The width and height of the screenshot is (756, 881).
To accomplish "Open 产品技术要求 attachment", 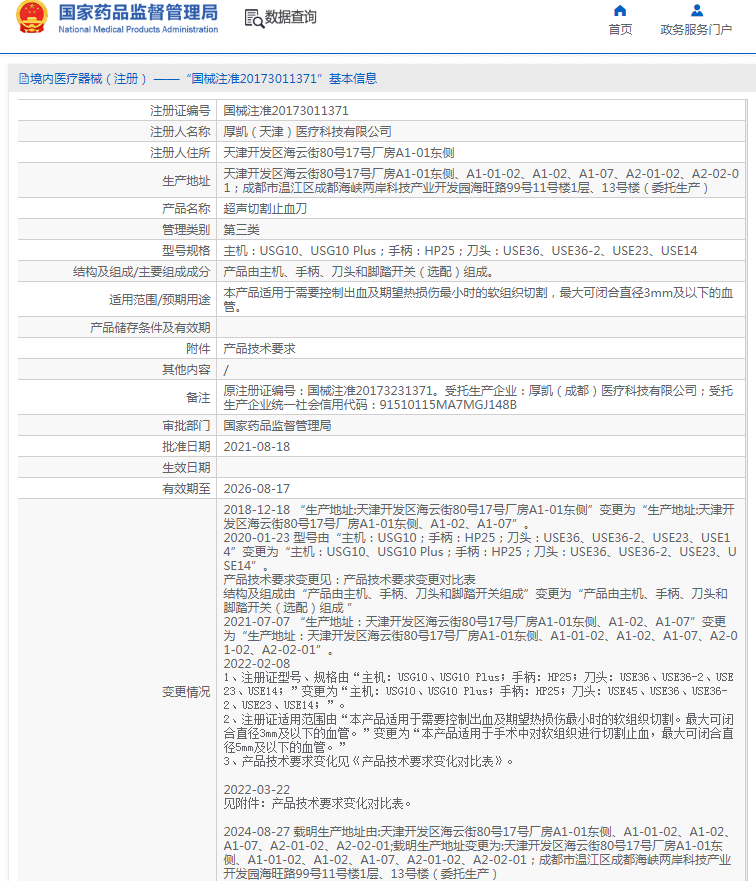I will click(x=259, y=349).
